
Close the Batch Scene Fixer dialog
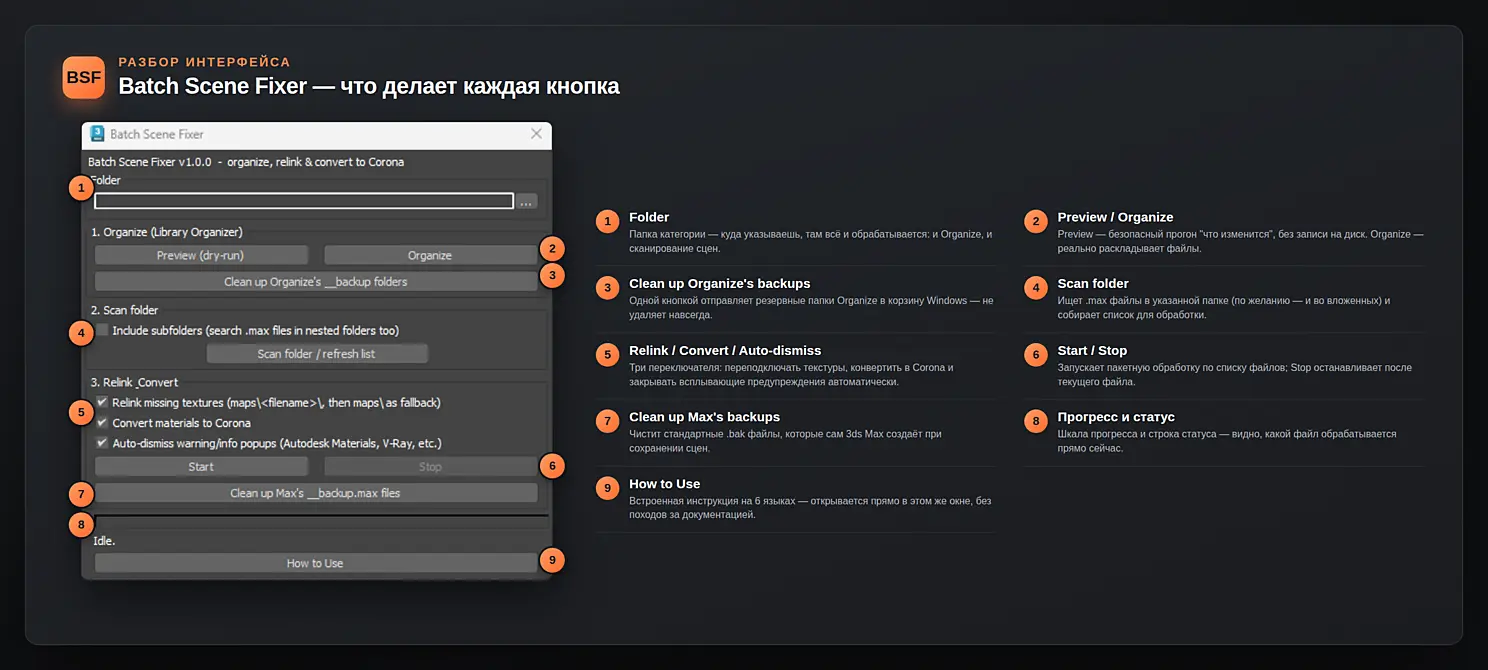[x=536, y=134]
